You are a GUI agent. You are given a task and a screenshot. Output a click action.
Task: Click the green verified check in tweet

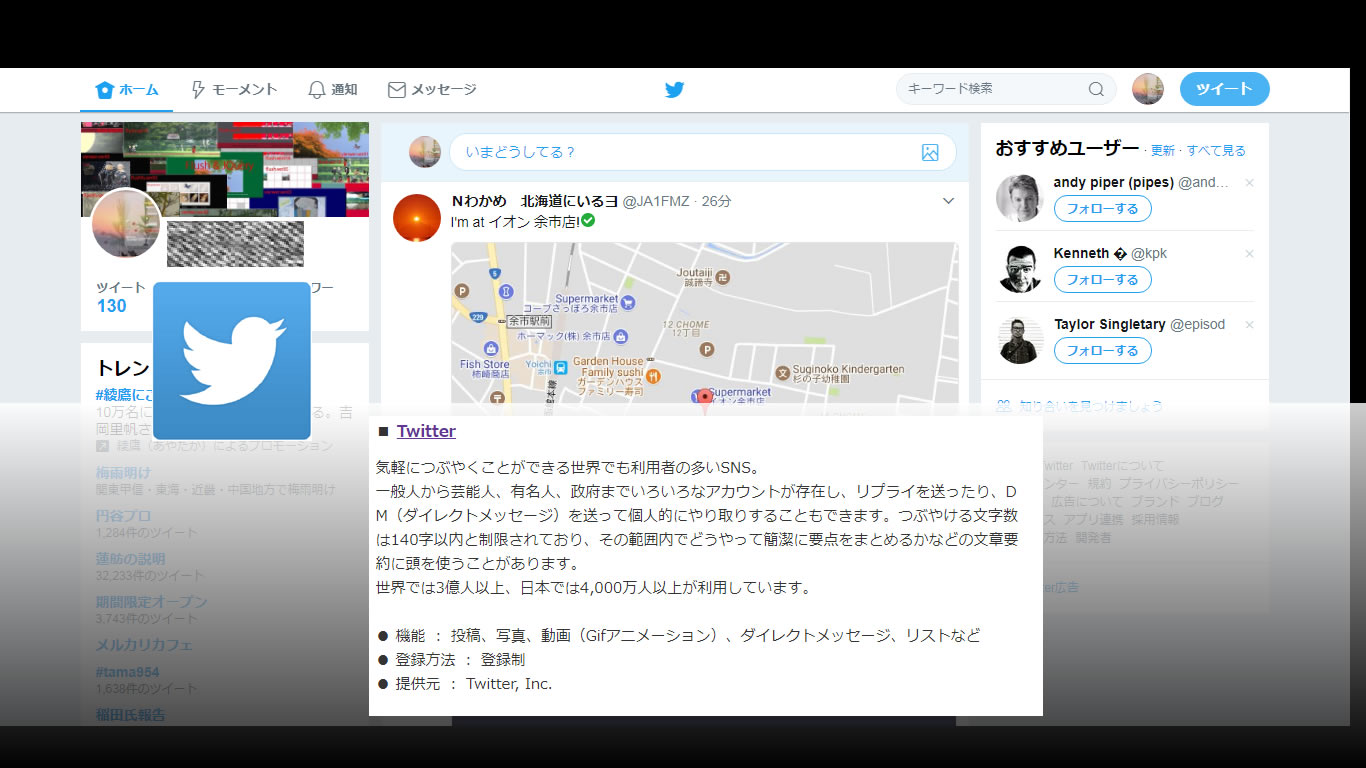click(x=588, y=220)
